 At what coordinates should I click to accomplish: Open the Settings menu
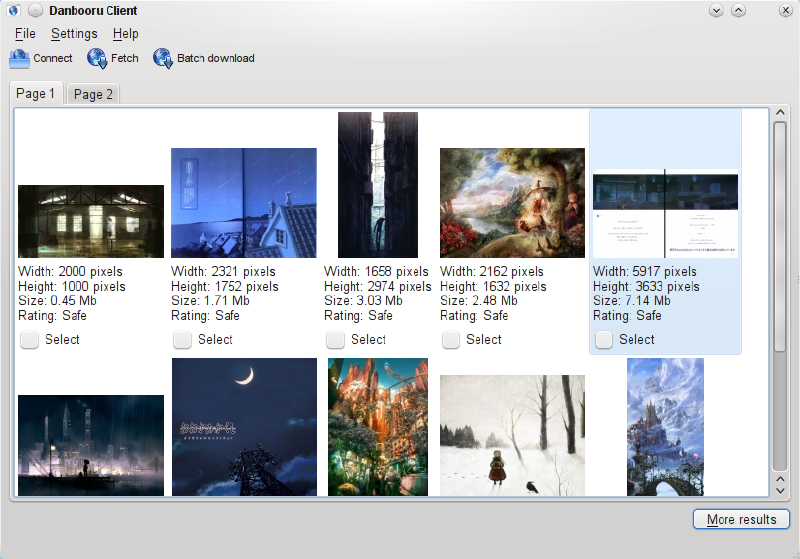point(74,34)
